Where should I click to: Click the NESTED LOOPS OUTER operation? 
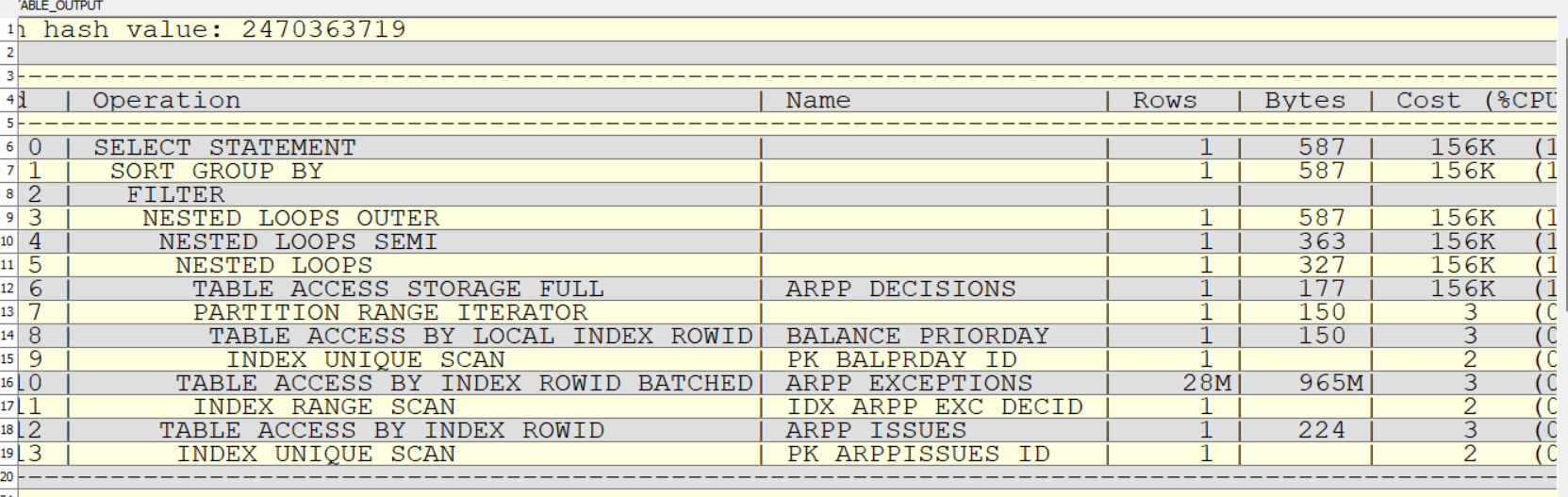(x=290, y=218)
